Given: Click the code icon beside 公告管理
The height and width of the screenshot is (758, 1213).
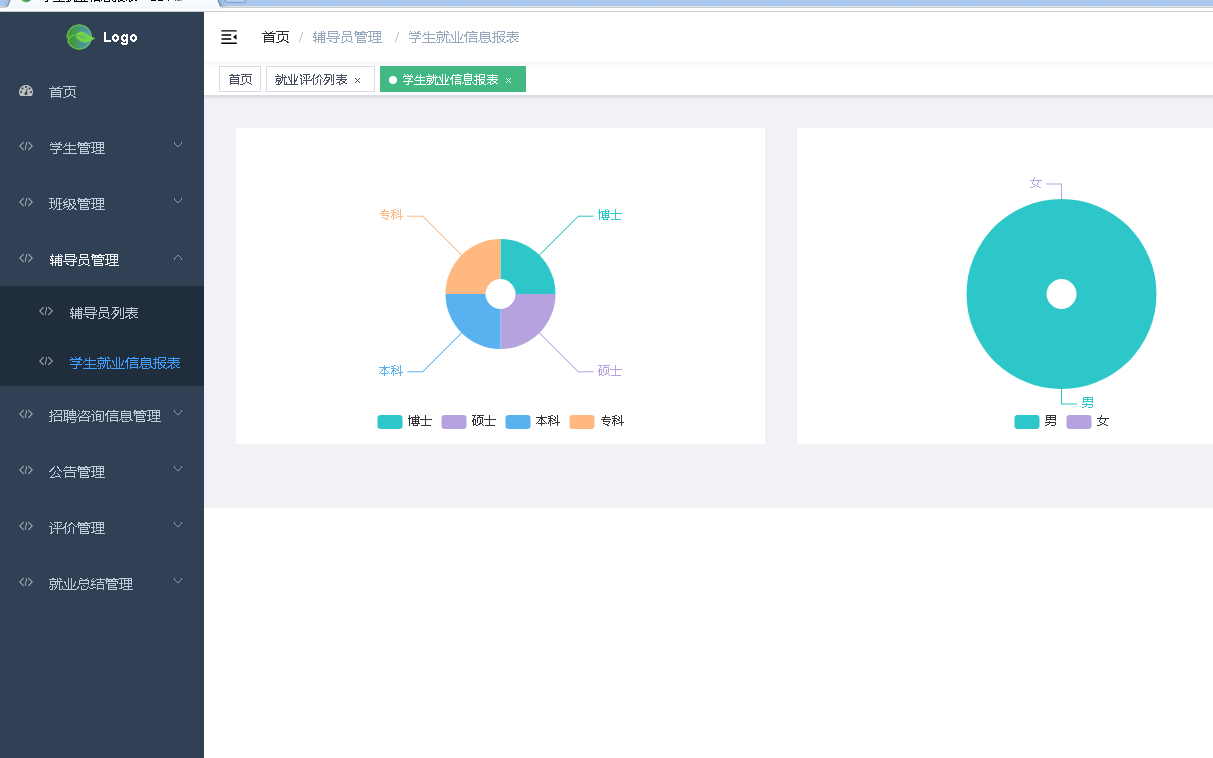Looking at the screenshot, I should tap(26, 470).
